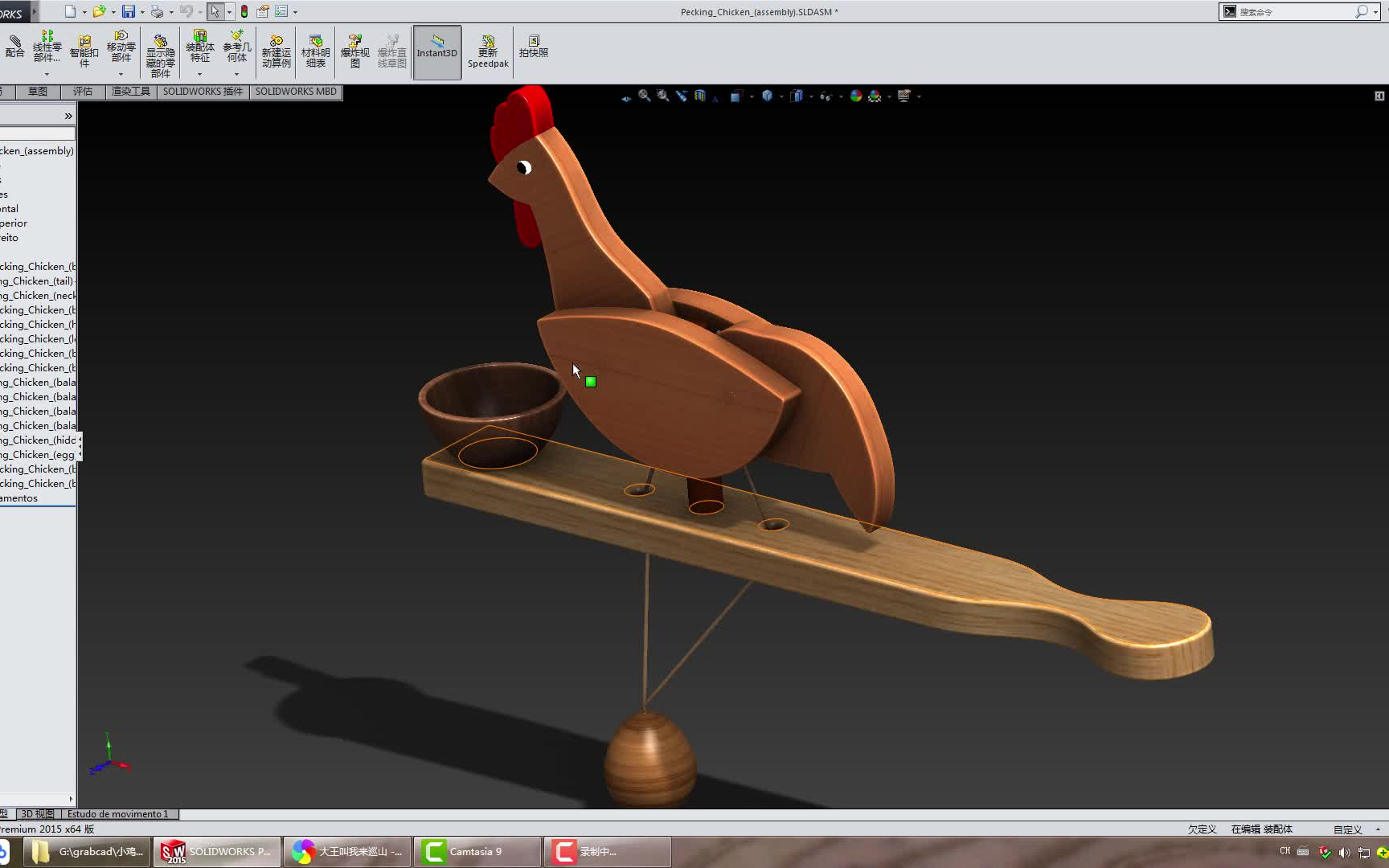1389x868 pixels.
Task: Click the volume icon in system tray
Action: click(x=1344, y=852)
